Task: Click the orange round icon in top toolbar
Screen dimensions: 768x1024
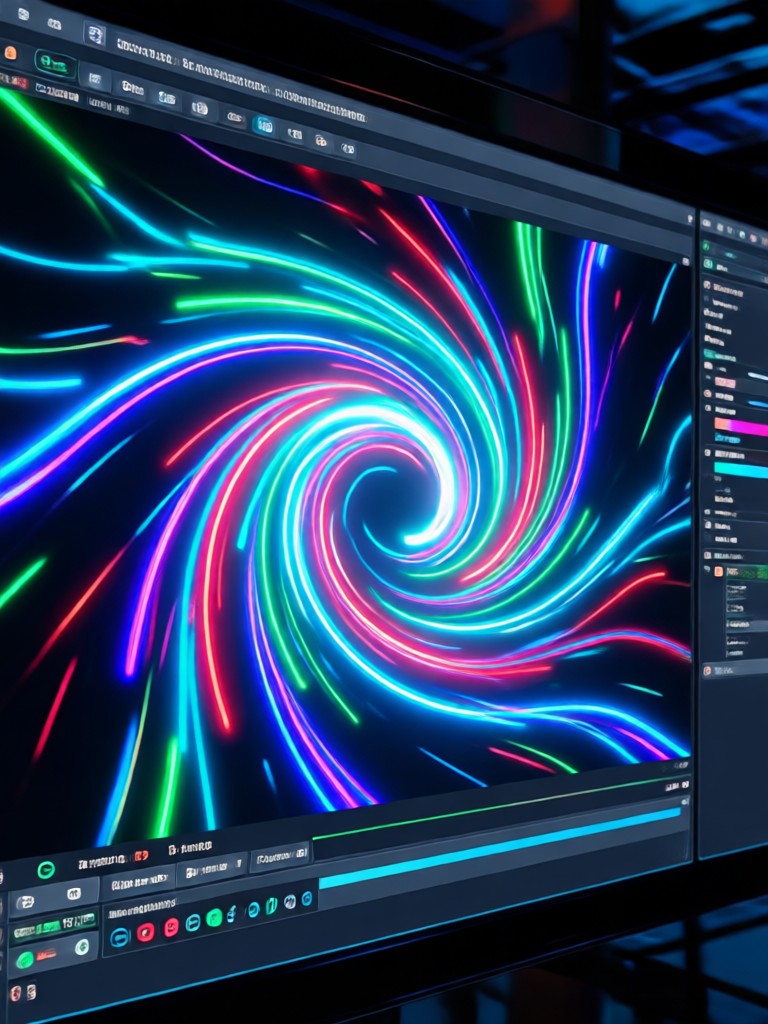Action: tap(10, 54)
